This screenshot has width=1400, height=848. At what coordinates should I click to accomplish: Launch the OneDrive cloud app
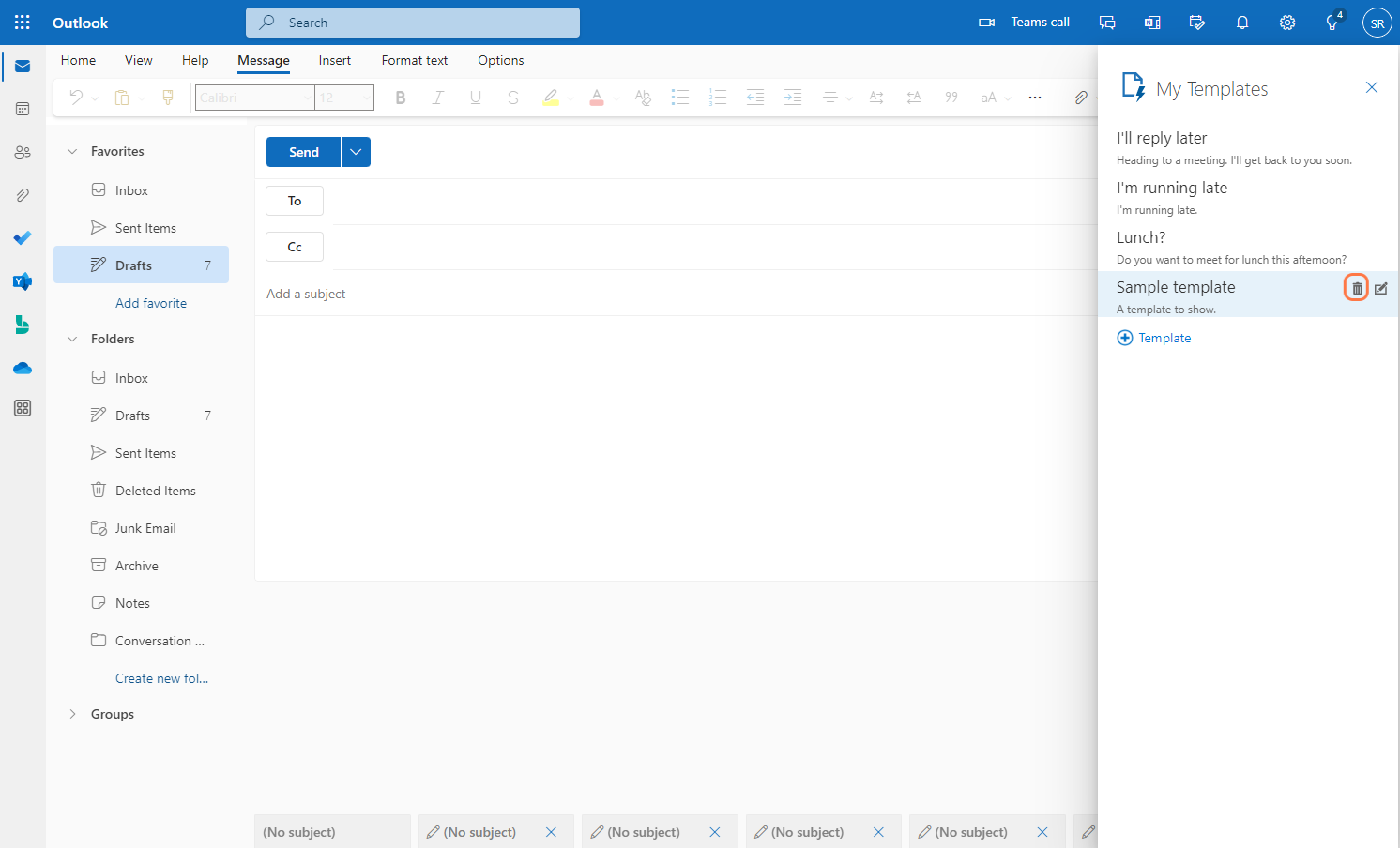pyautogui.click(x=23, y=368)
